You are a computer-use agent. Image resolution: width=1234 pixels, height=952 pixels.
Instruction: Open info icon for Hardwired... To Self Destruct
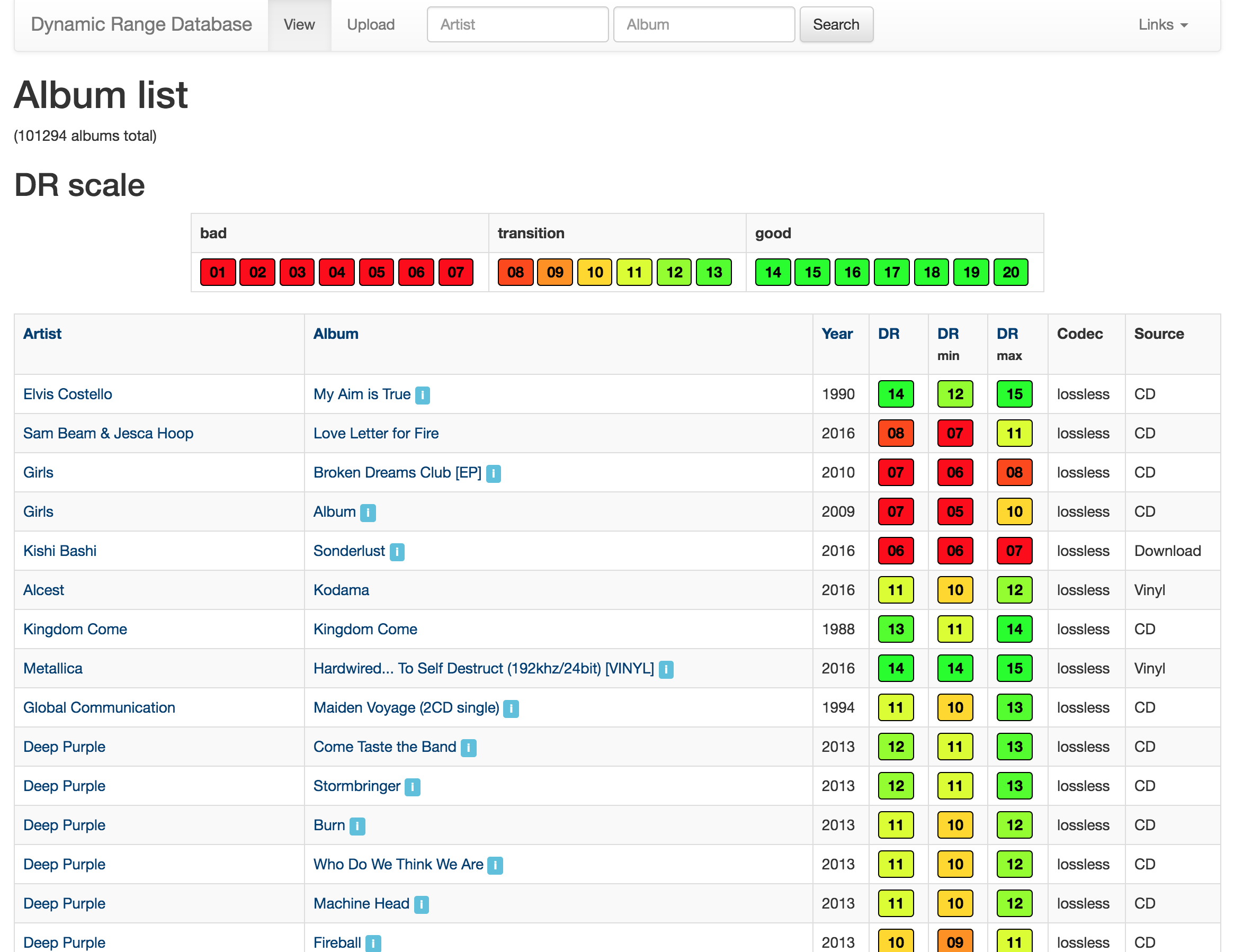click(666, 669)
